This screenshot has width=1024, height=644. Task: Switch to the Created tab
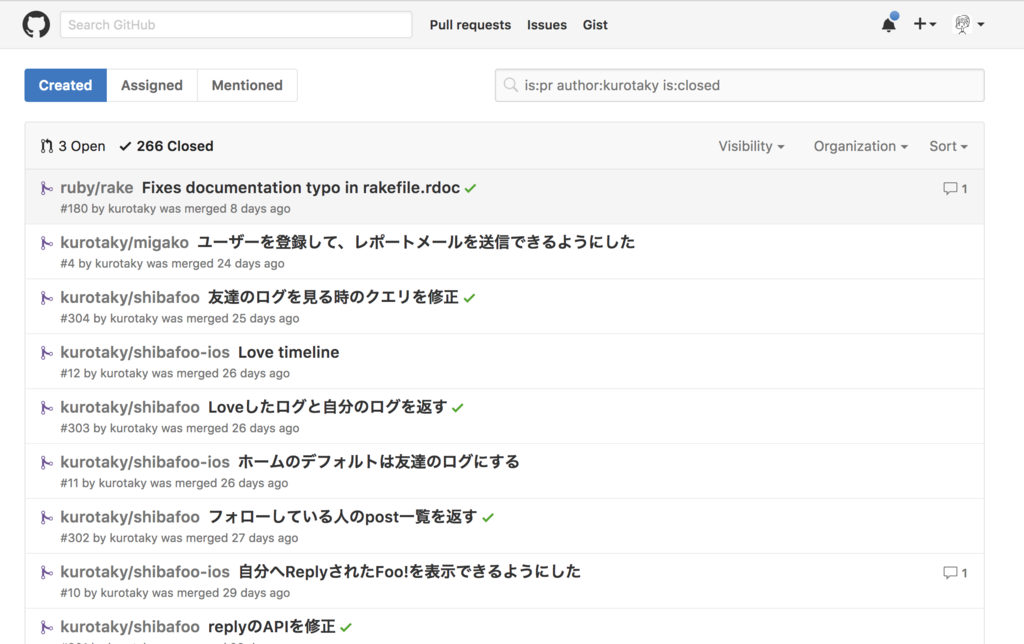tap(65, 85)
